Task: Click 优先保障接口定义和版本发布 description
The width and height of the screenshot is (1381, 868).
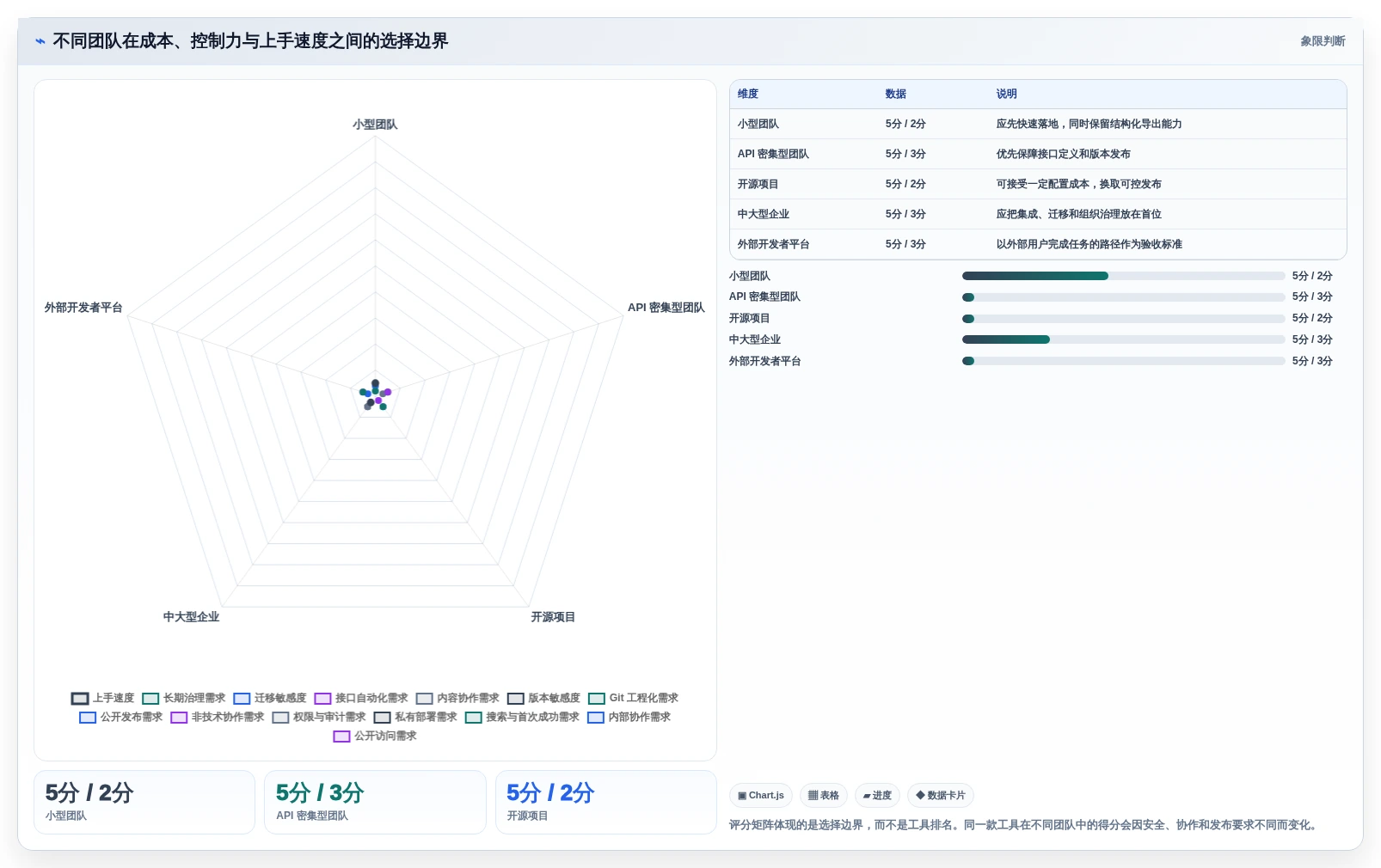Action: 1063,154
